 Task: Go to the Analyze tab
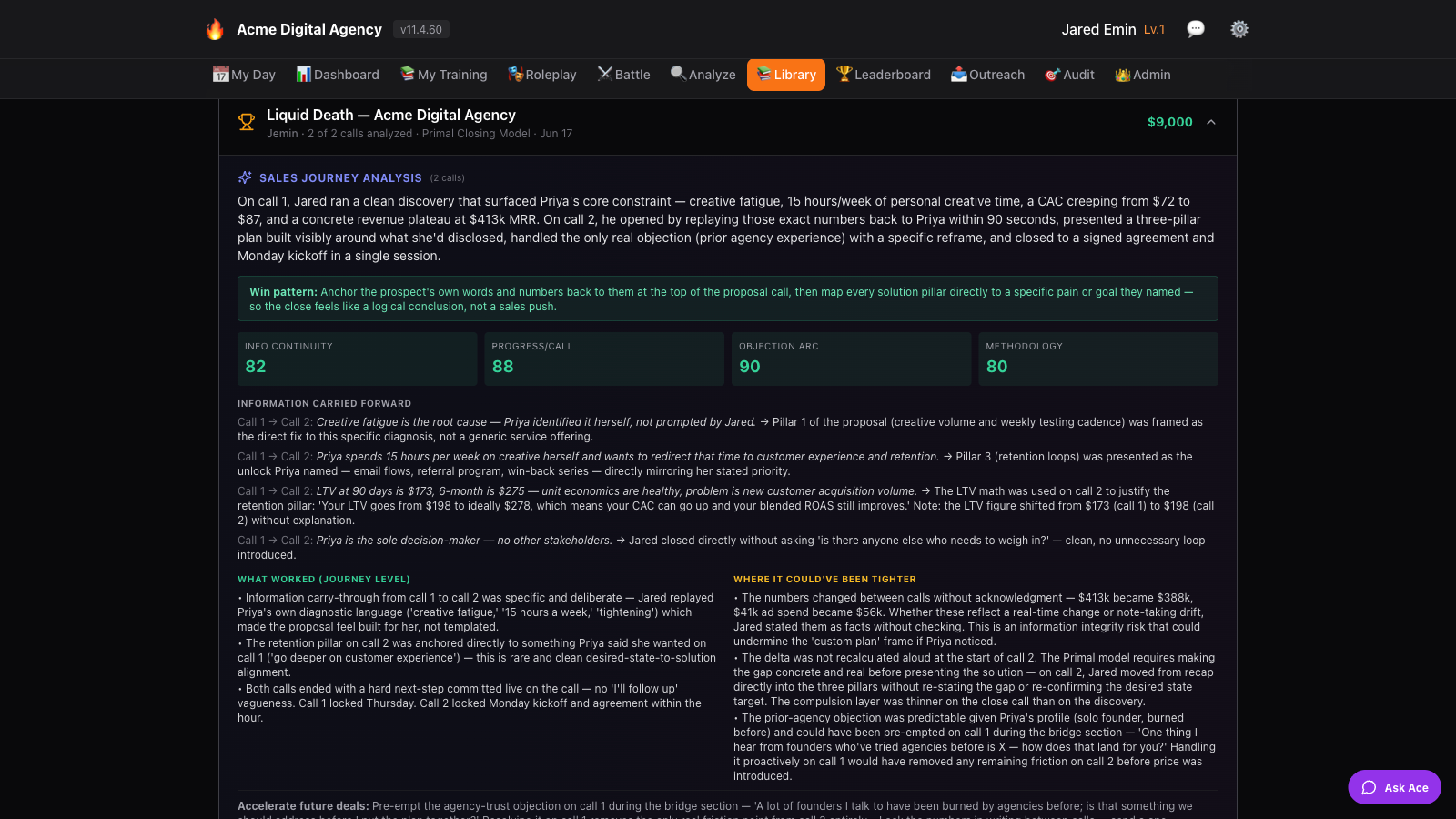703,75
